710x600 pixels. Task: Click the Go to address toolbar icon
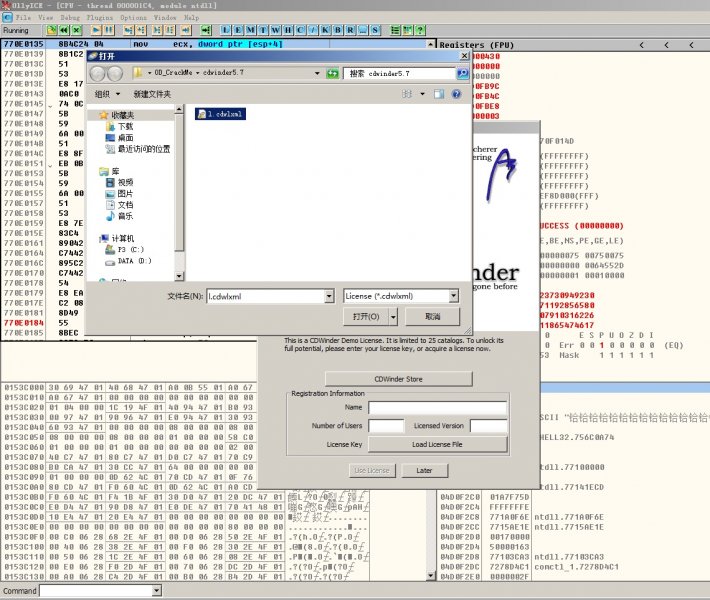tap(206, 30)
